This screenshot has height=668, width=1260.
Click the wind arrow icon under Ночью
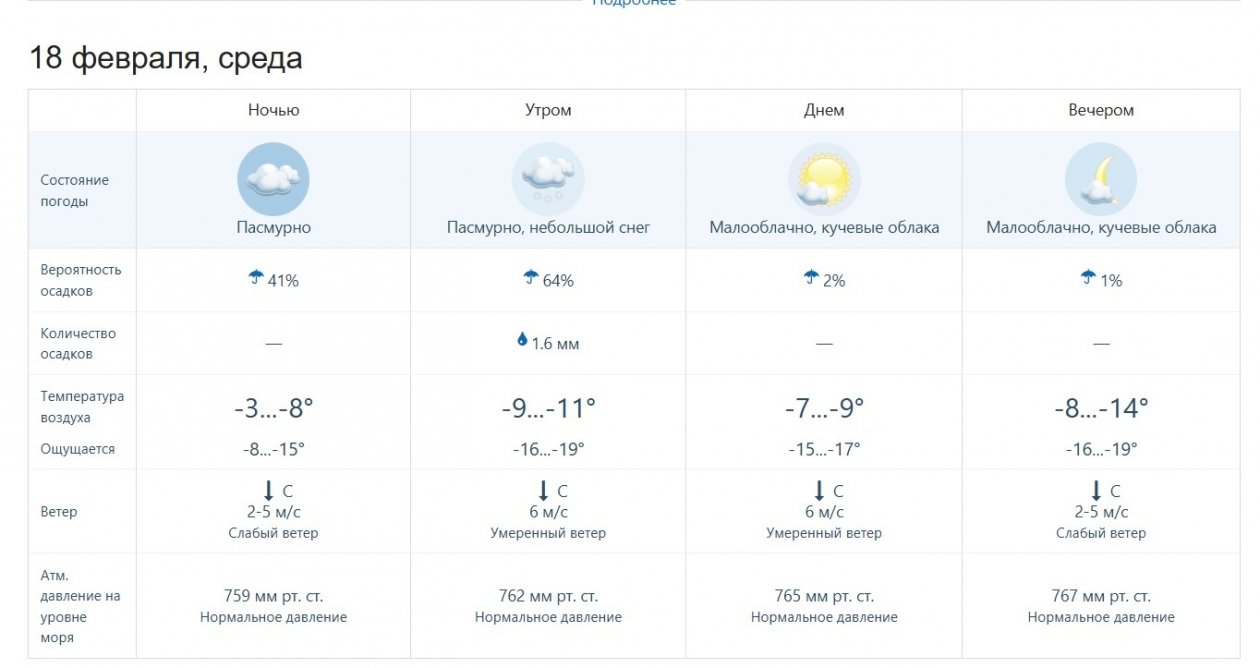pyautogui.click(x=268, y=490)
